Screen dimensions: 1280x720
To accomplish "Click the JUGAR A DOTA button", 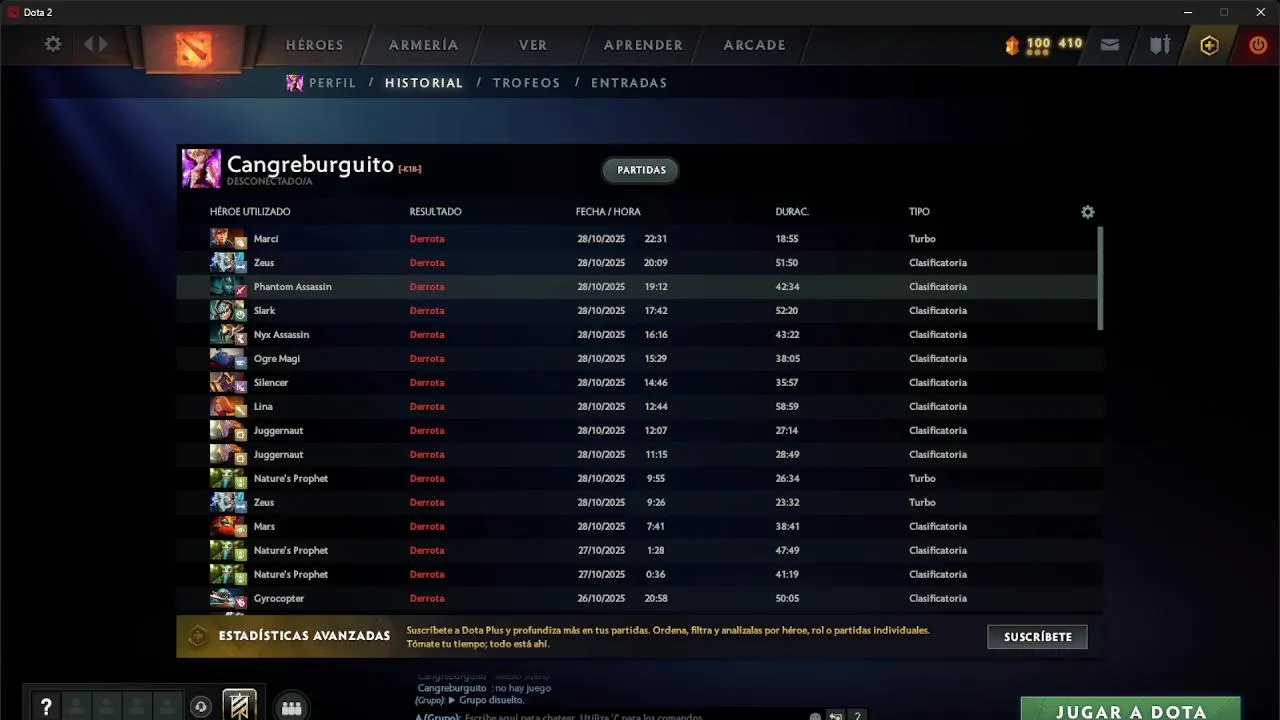I will (x=1131, y=709).
